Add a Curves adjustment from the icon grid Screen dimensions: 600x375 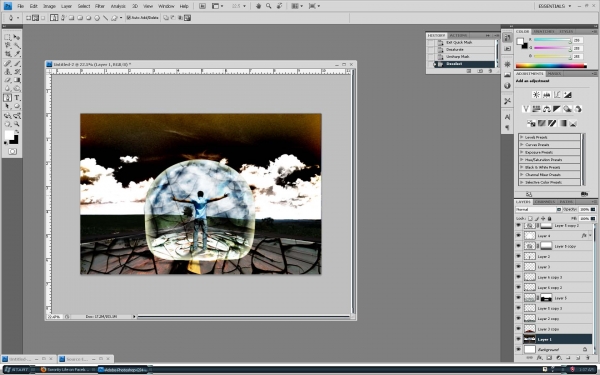557,95
